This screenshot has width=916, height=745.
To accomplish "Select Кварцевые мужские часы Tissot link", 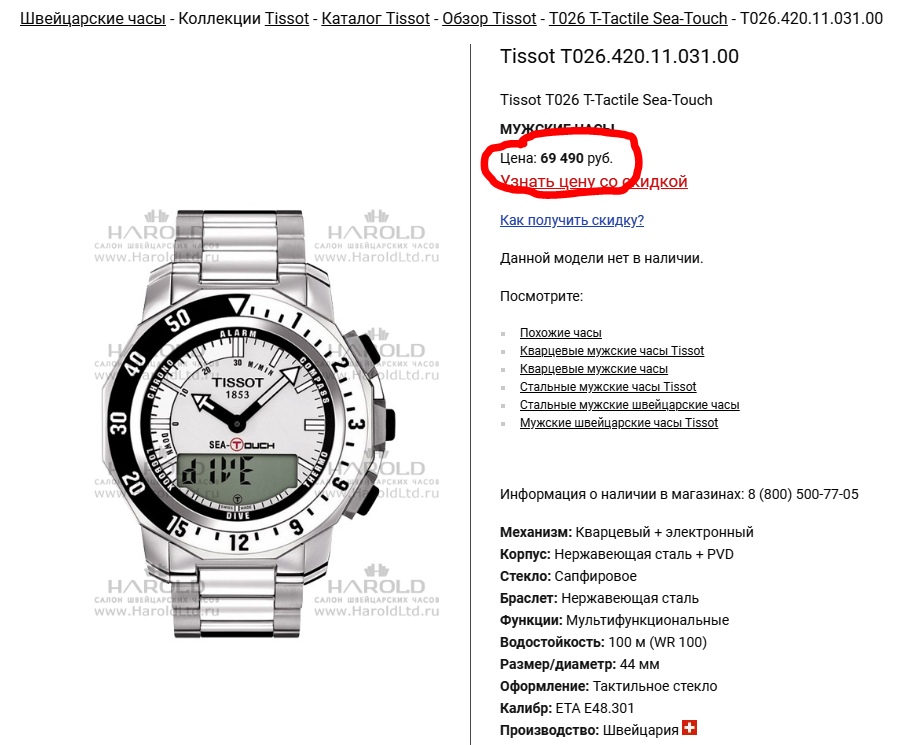I will 612,351.
